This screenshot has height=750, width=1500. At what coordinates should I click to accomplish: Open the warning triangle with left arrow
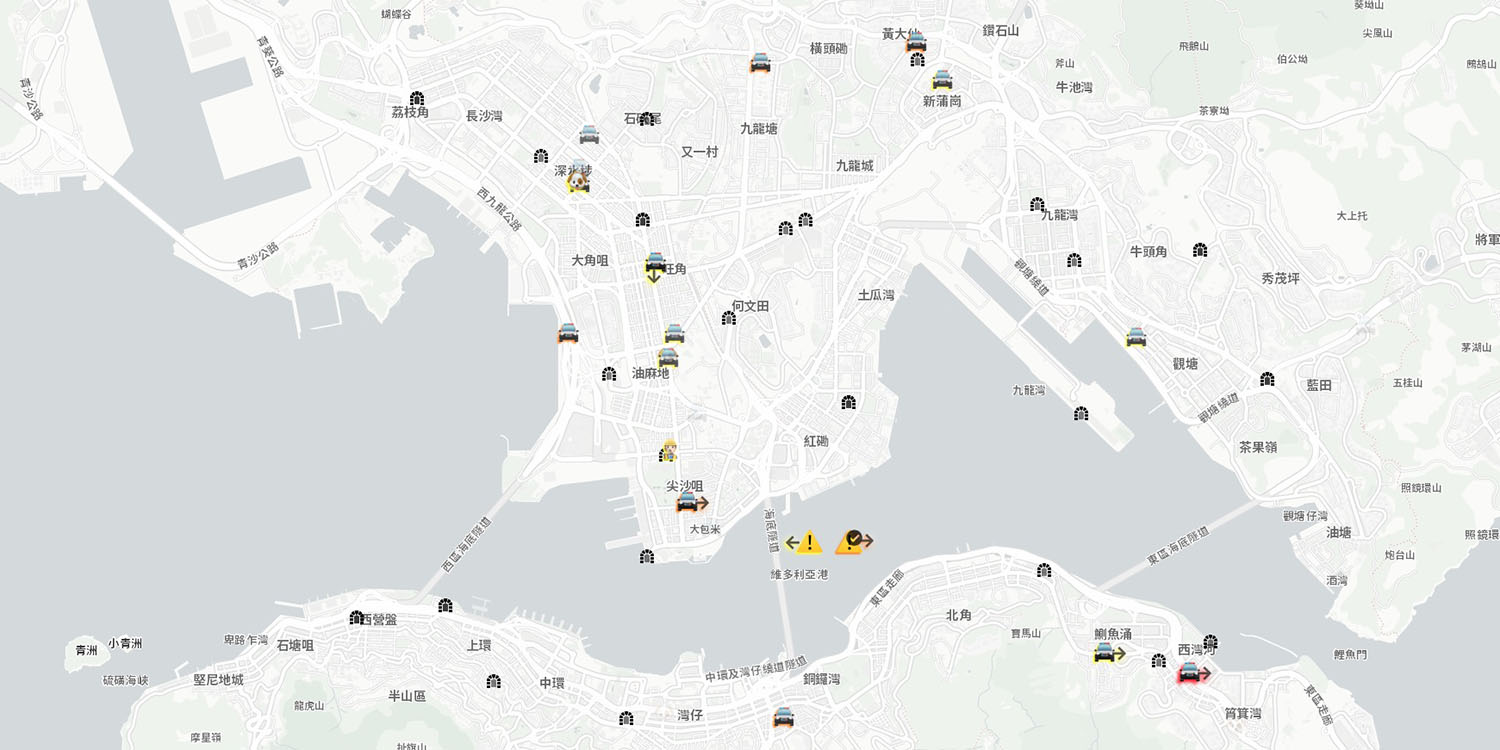(x=804, y=542)
